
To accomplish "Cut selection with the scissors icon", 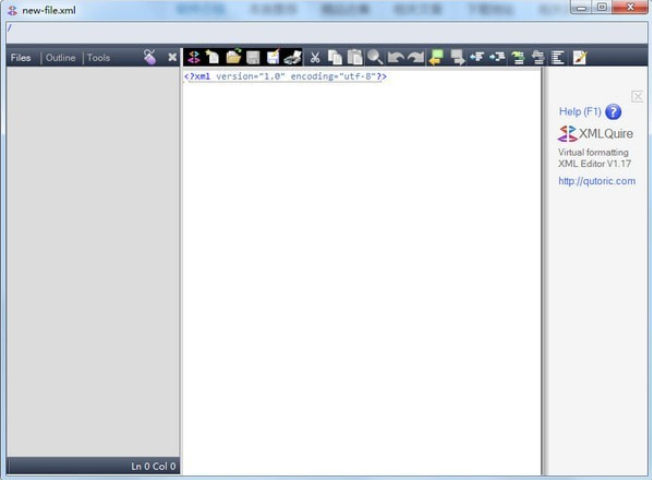I will tap(315, 57).
